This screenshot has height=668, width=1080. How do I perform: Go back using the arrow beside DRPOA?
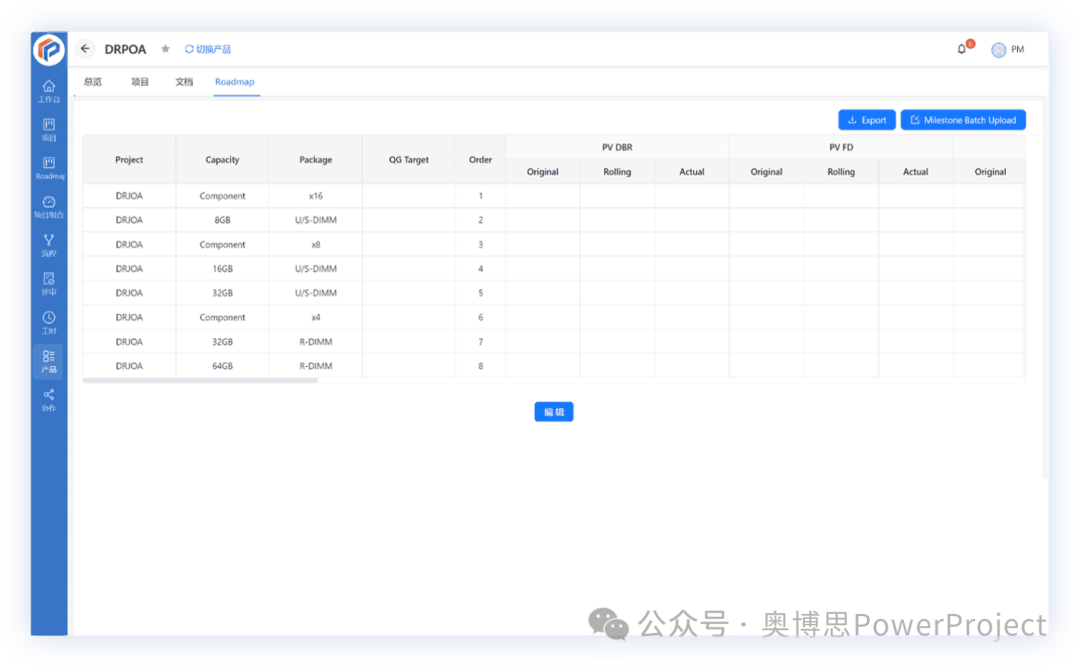(x=83, y=48)
